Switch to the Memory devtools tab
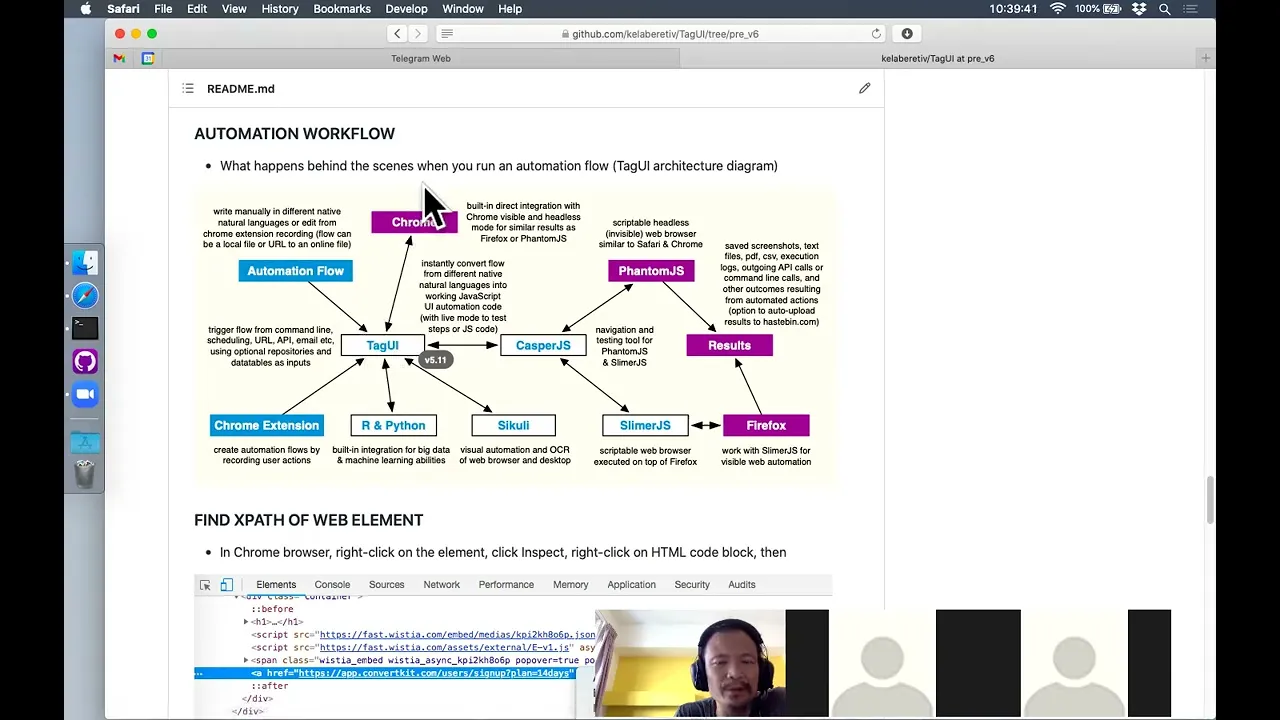This screenshot has height=720, width=1280. 570,585
